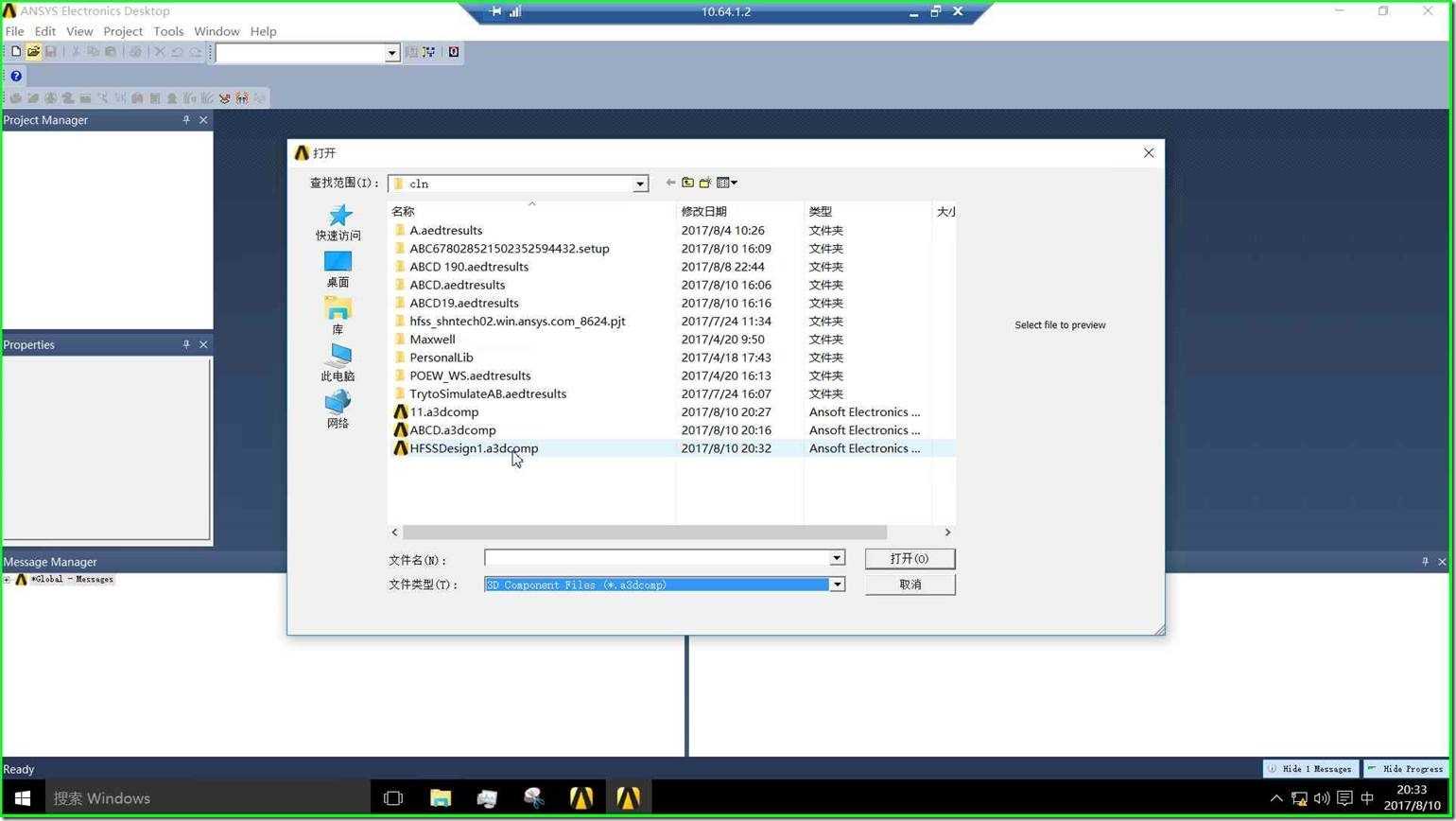Click the New project toolbar icon

click(x=16, y=52)
